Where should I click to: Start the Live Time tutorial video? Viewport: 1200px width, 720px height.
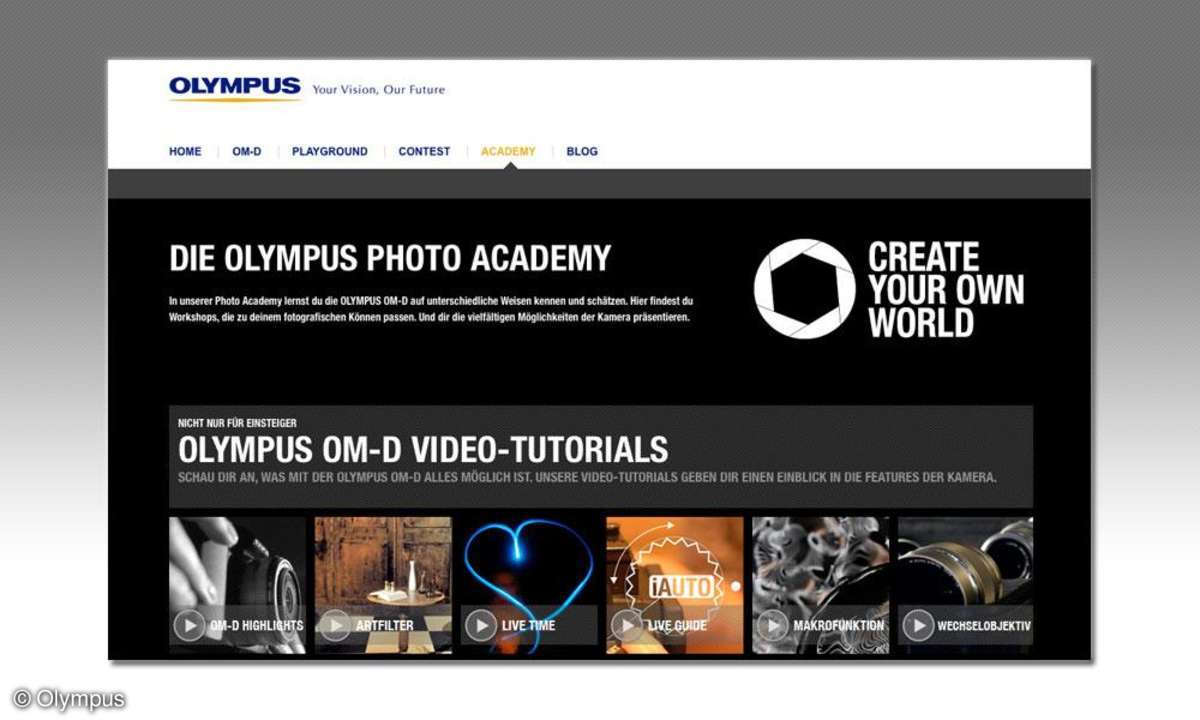(x=481, y=625)
